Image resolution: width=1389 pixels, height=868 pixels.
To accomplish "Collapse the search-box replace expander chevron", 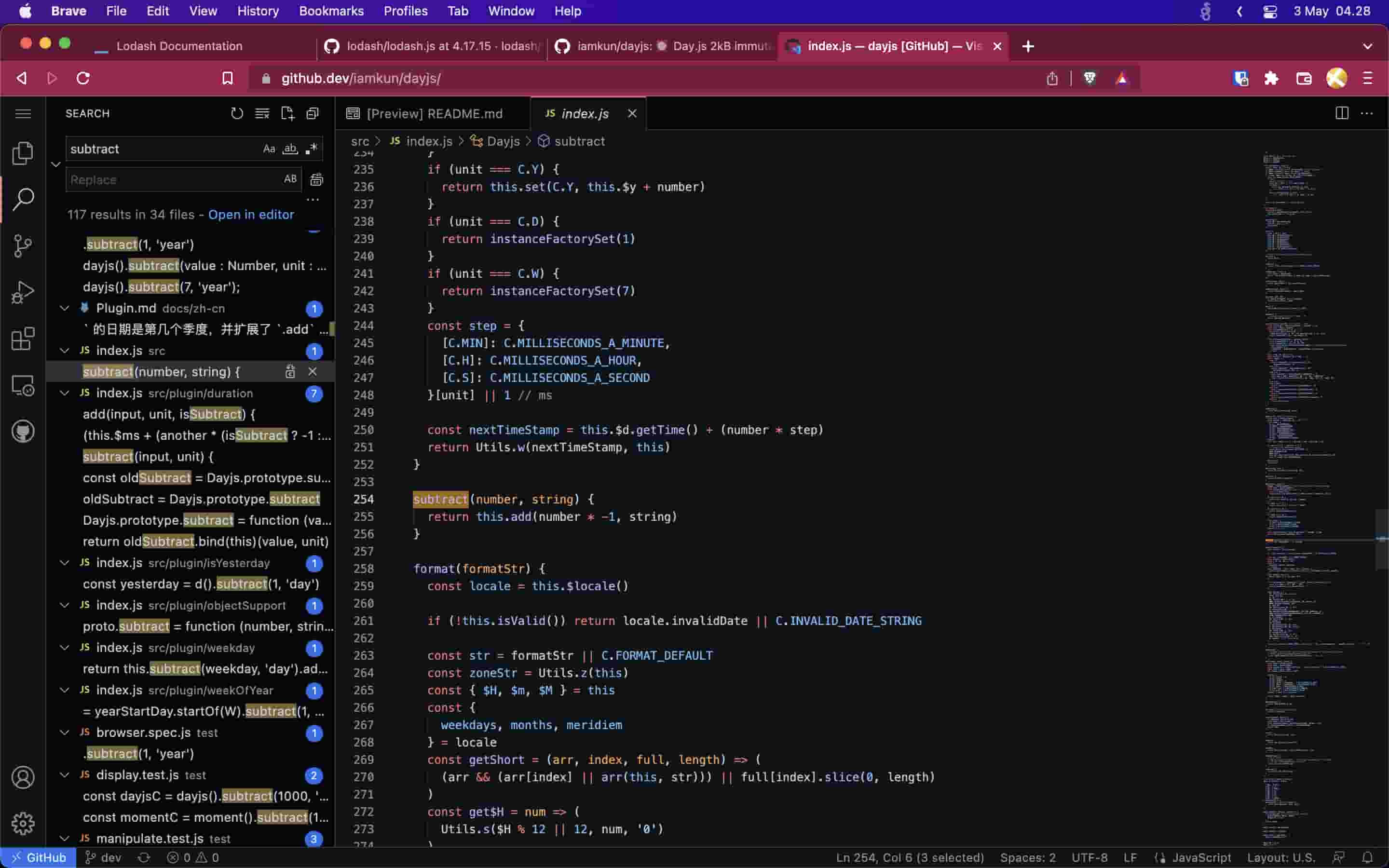I will coord(55,164).
